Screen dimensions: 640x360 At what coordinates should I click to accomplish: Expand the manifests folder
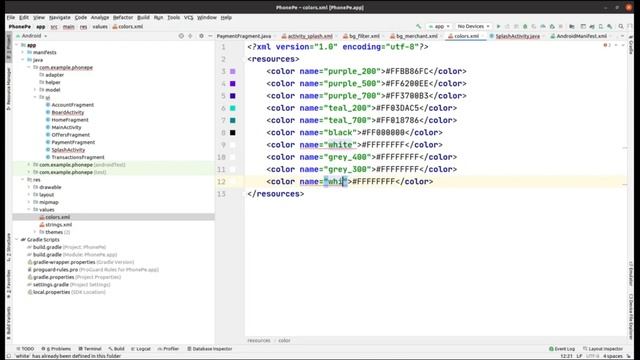click(x=23, y=52)
